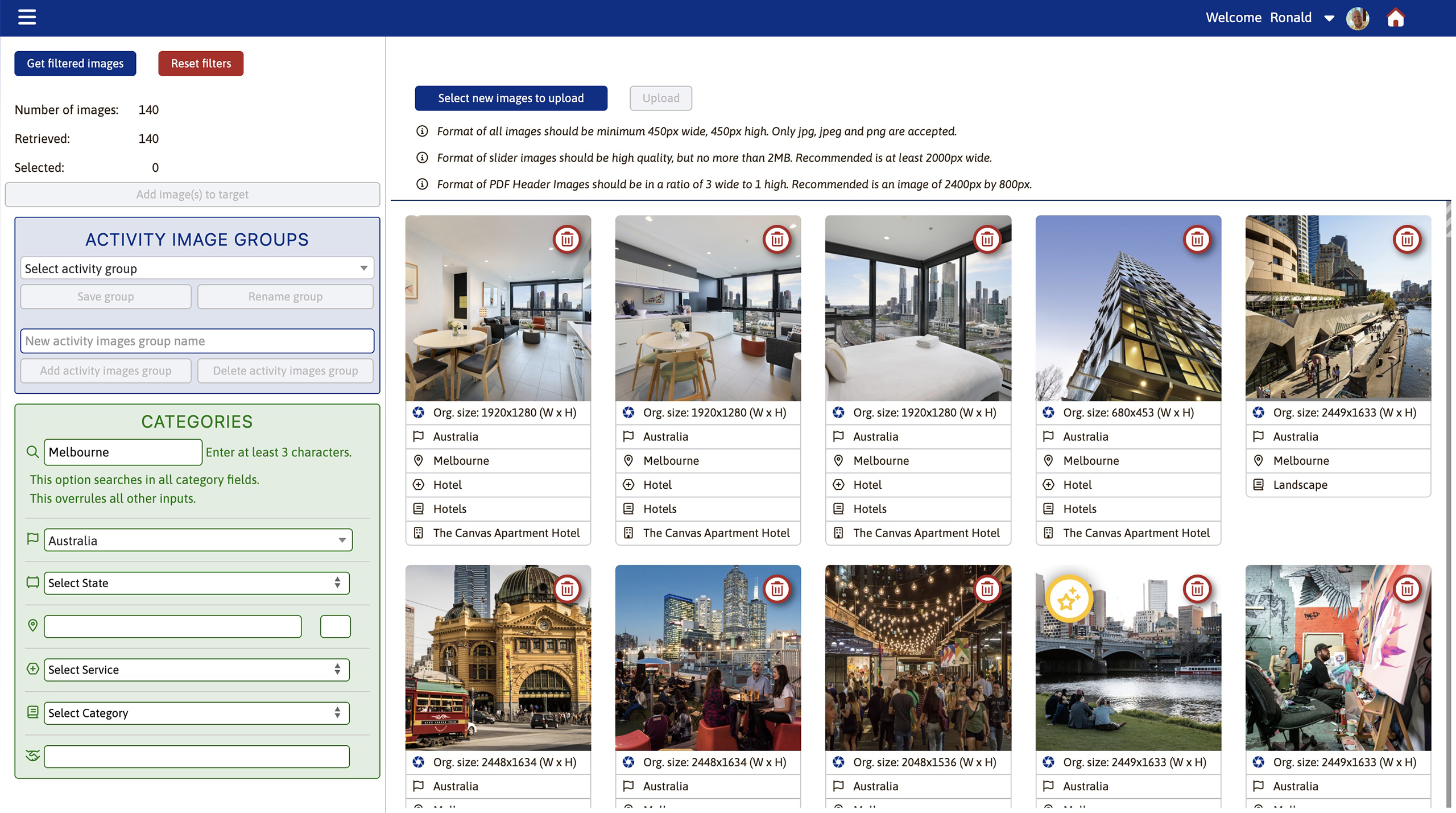This screenshot has height=813, width=1456.
Task: Click the Australia flag icon on the bedroom image card
Action: (x=838, y=436)
